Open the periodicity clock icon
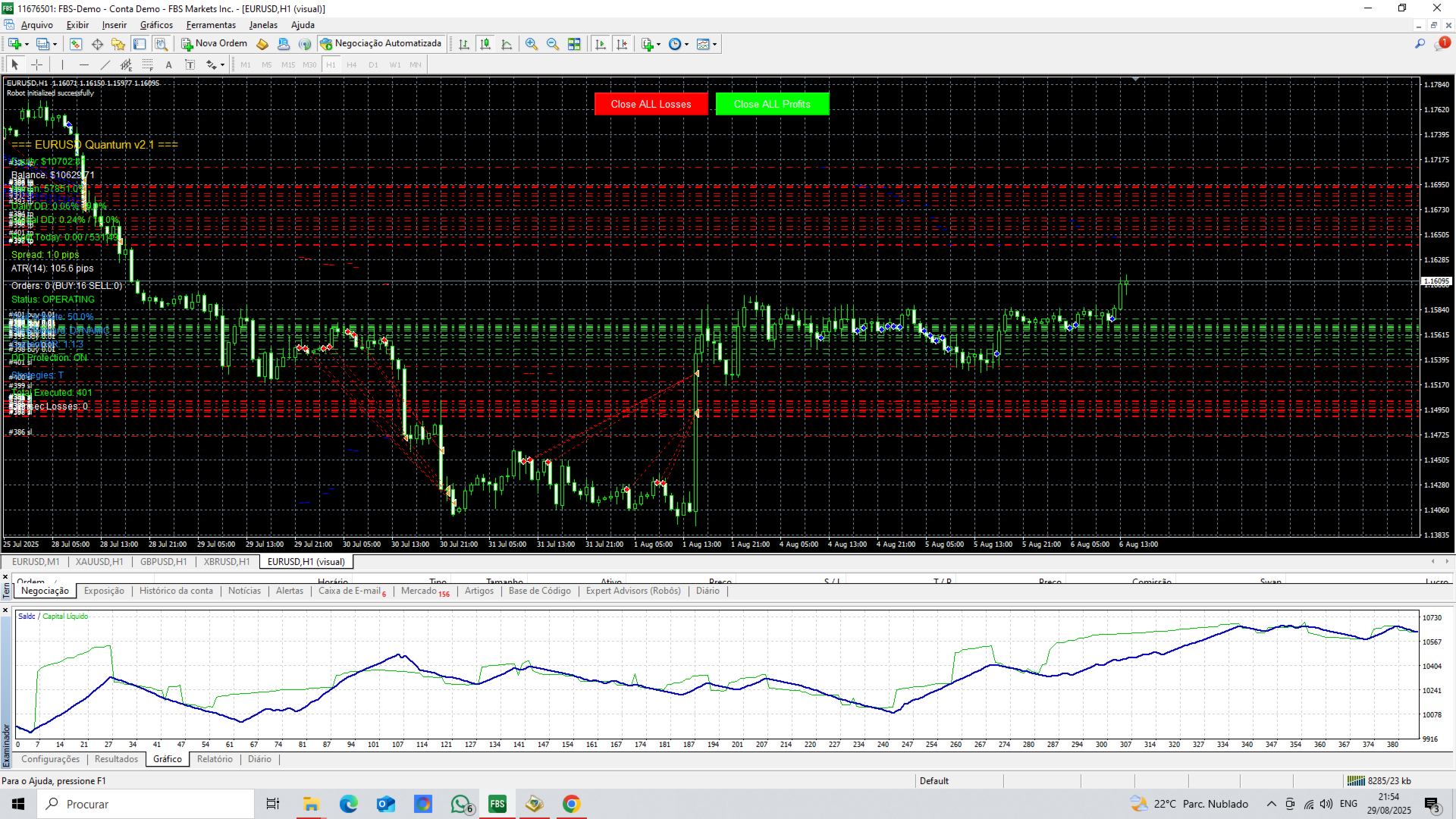Screen dimensions: 1456x819 [675, 44]
